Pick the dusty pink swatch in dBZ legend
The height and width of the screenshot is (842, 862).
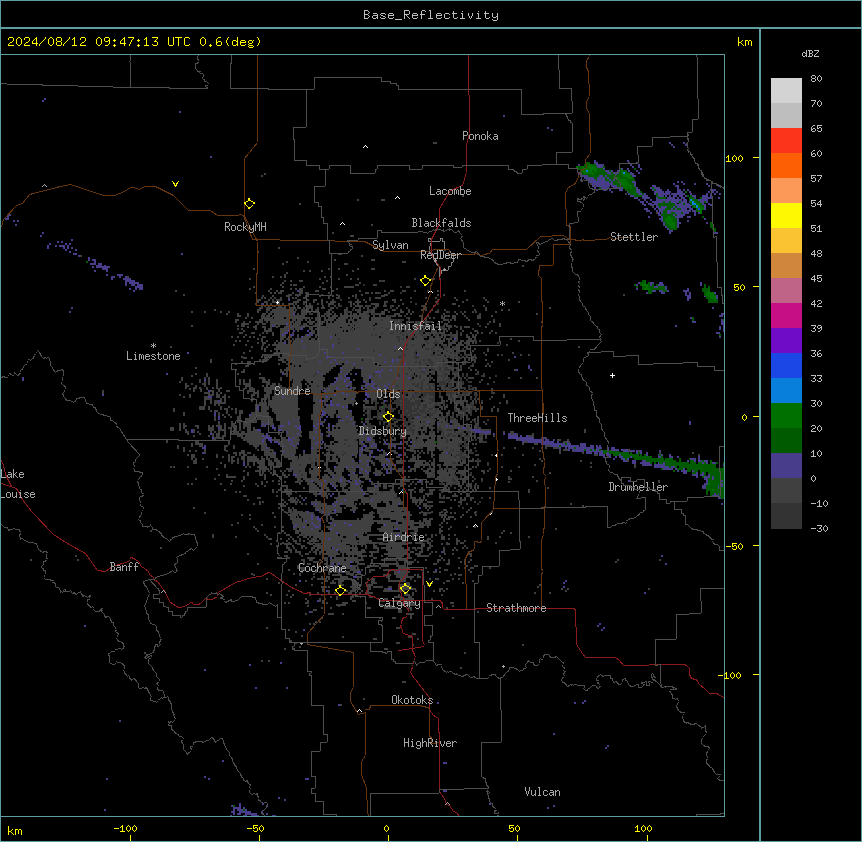tap(786, 290)
